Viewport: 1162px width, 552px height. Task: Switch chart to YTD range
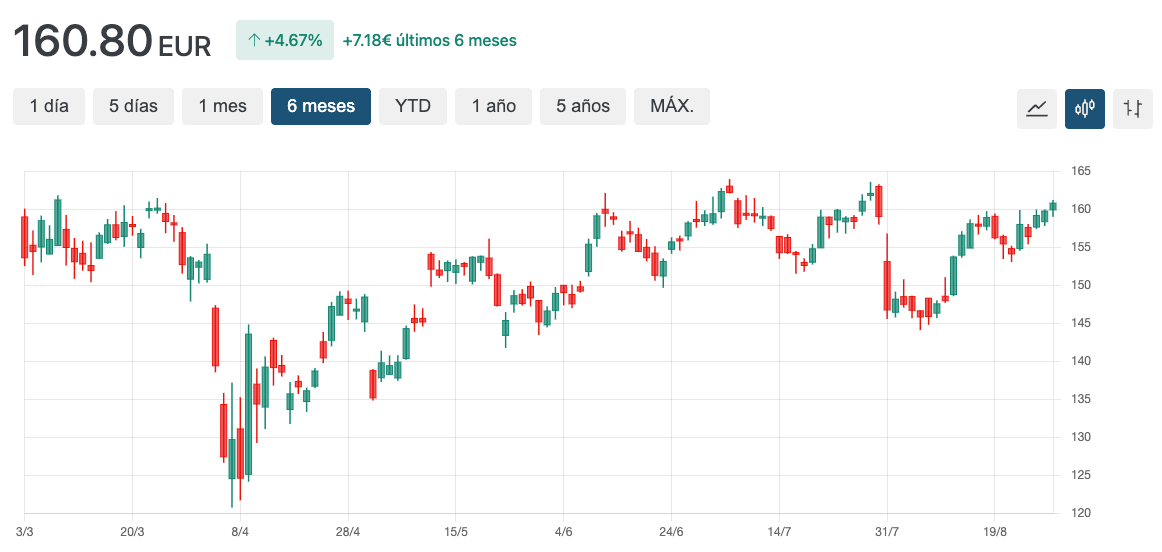(x=412, y=106)
